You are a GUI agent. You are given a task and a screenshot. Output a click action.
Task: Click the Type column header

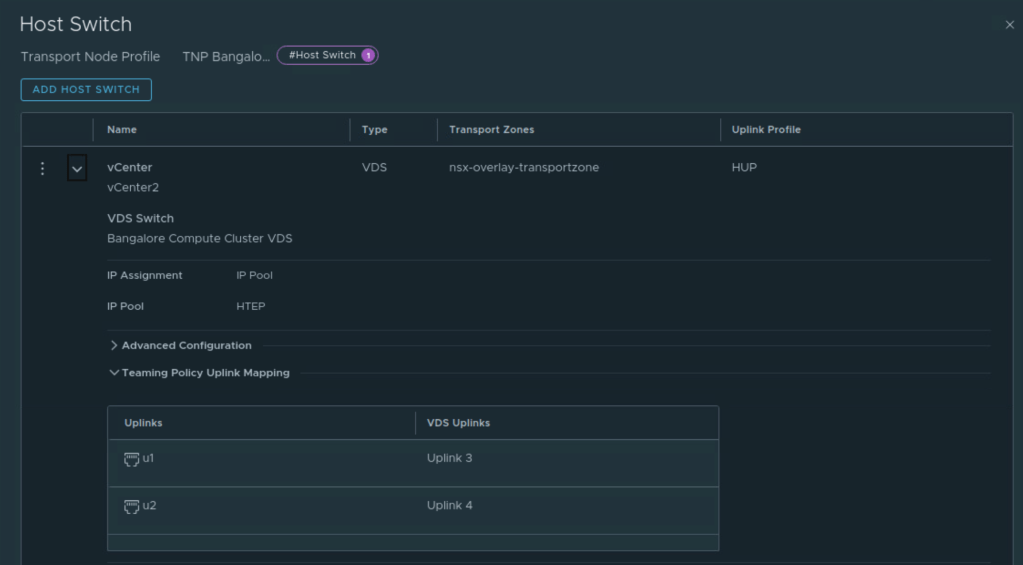(374, 130)
